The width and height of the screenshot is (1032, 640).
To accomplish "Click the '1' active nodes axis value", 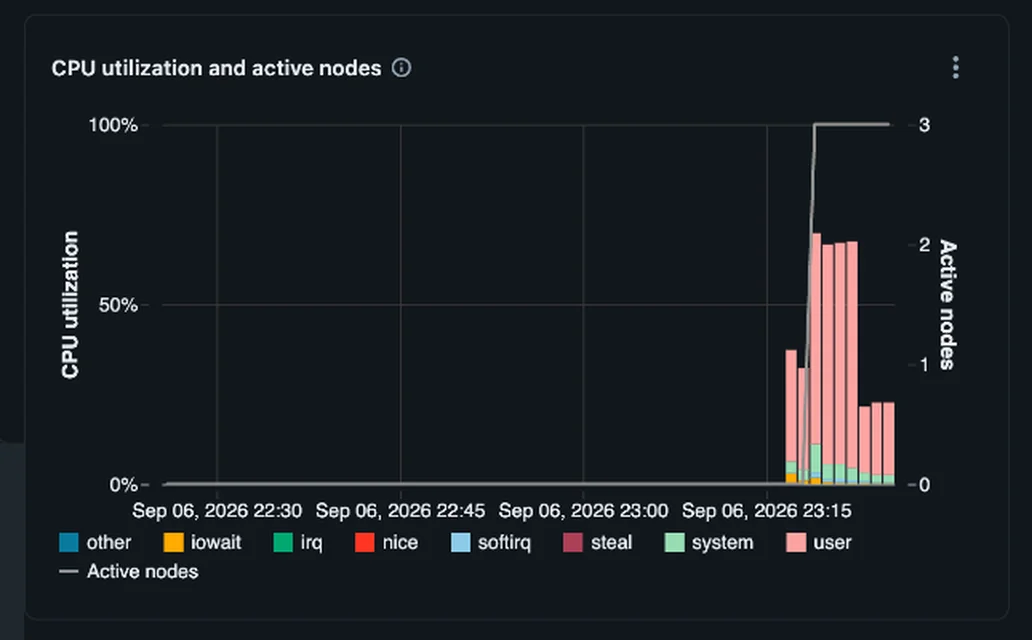I will (x=924, y=365).
